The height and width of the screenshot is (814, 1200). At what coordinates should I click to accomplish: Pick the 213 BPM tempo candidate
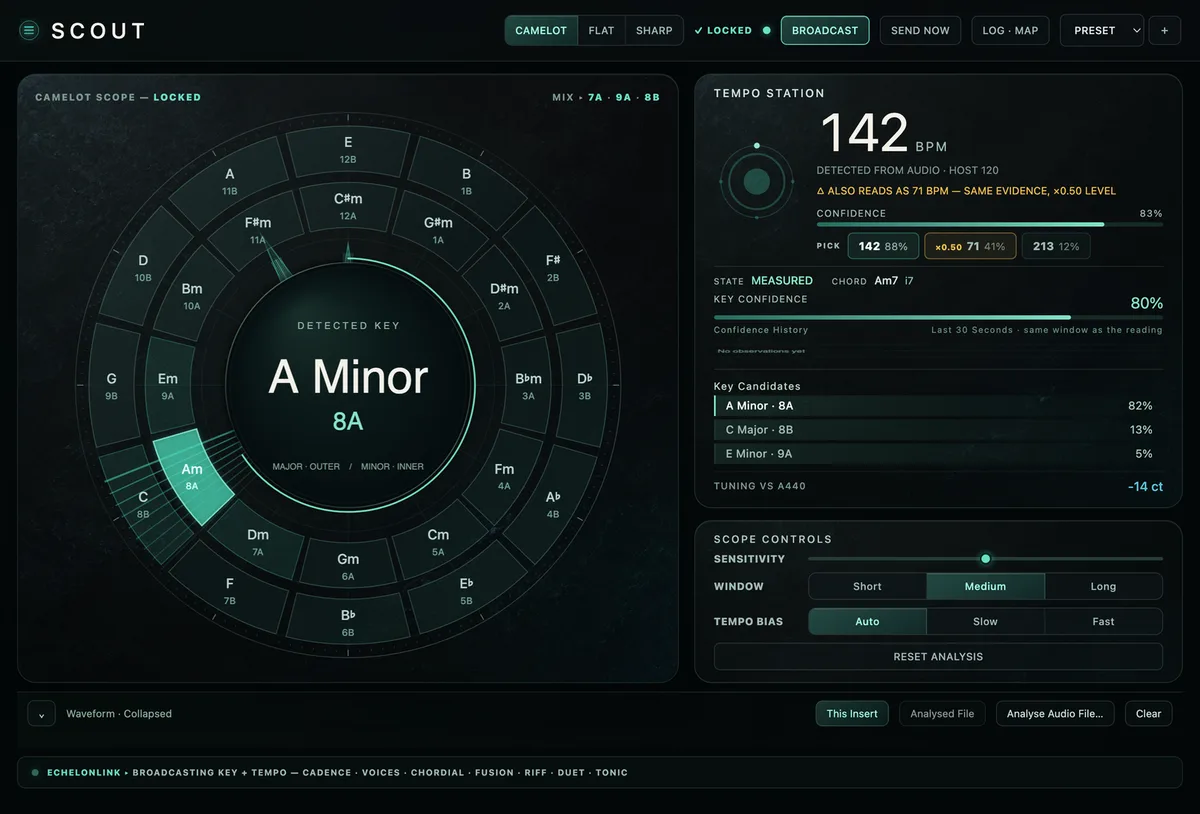[1056, 246]
